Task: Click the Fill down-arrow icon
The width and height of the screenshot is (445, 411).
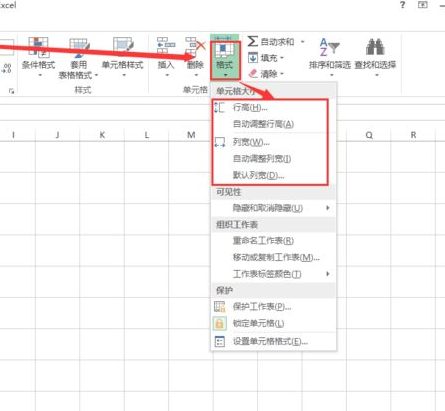Action: tap(253, 58)
